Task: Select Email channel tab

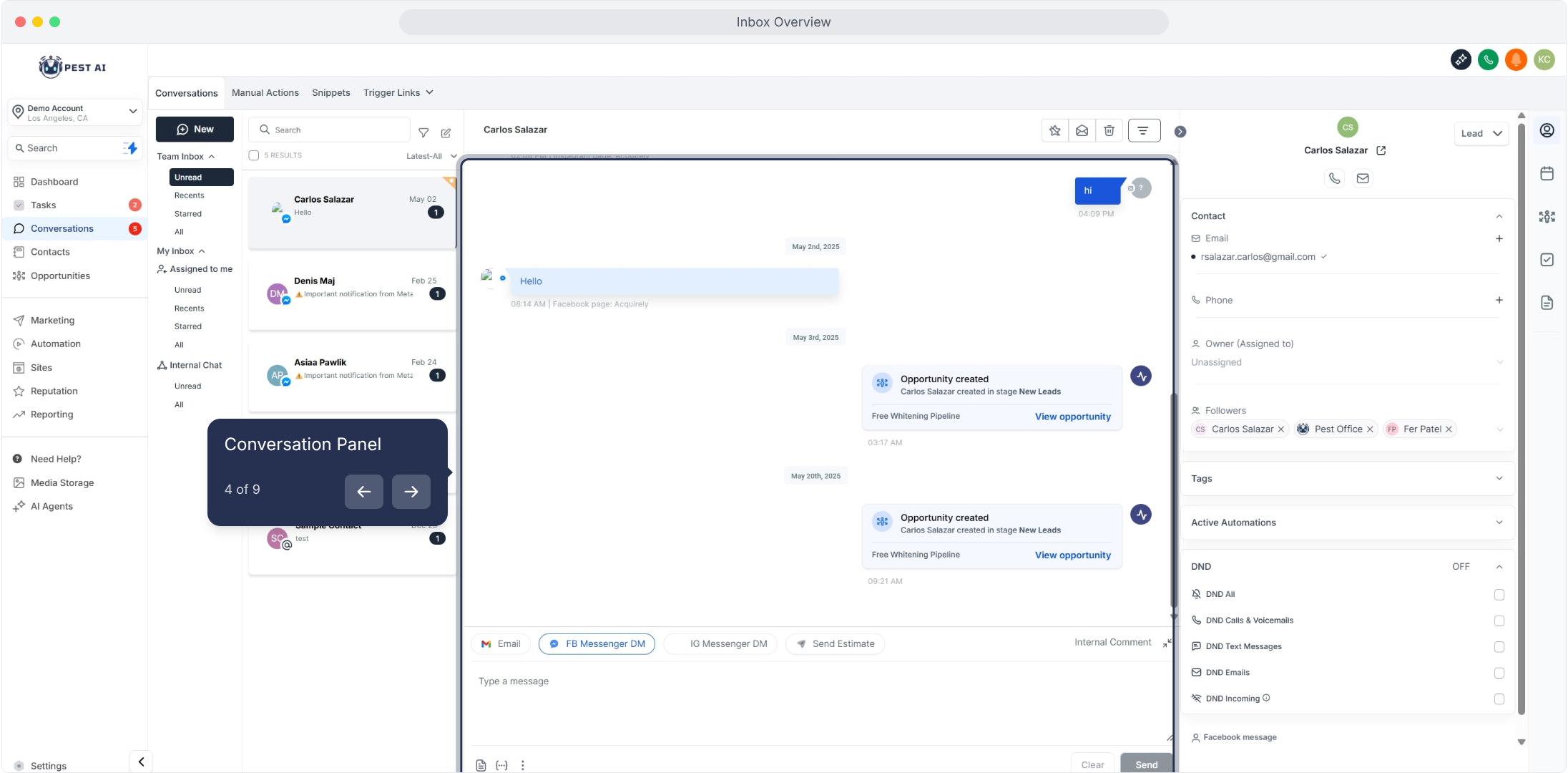Action: (x=501, y=643)
